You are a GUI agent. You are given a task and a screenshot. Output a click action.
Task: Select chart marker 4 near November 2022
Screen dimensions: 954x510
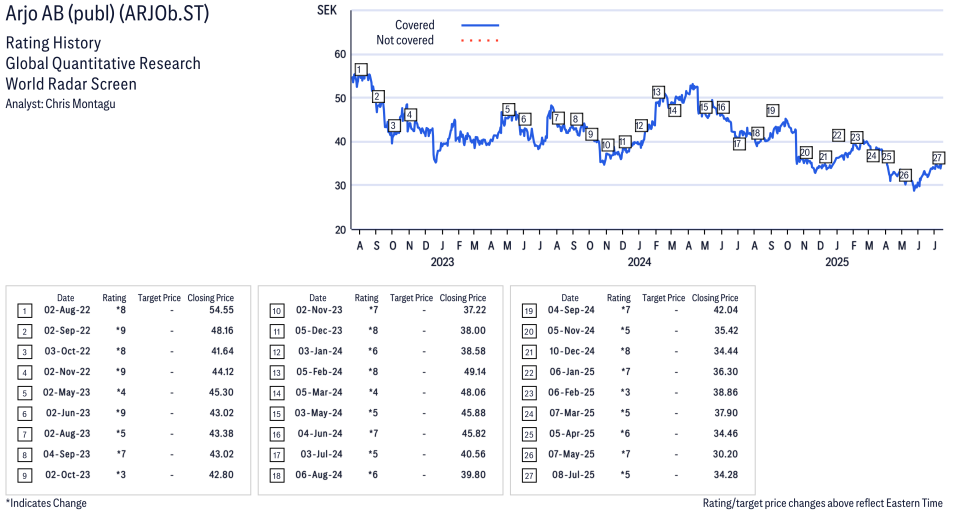coord(409,115)
